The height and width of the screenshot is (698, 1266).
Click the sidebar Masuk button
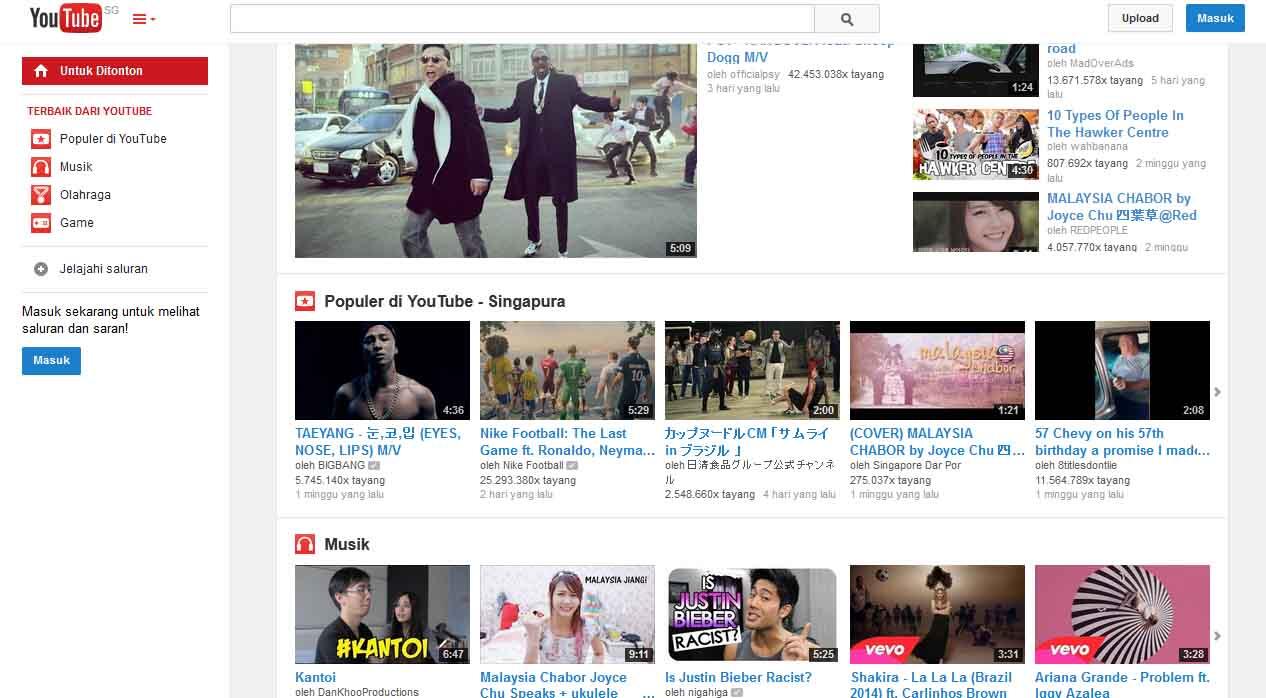pos(51,361)
